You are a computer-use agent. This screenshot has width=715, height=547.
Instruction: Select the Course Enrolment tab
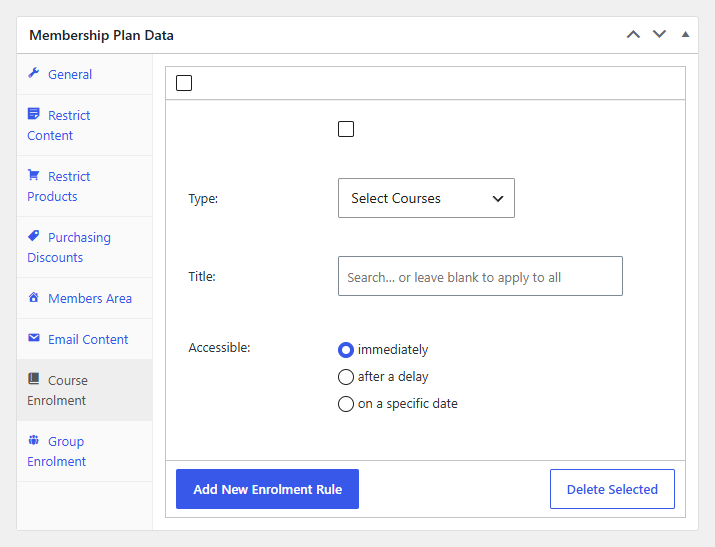(x=84, y=390)
